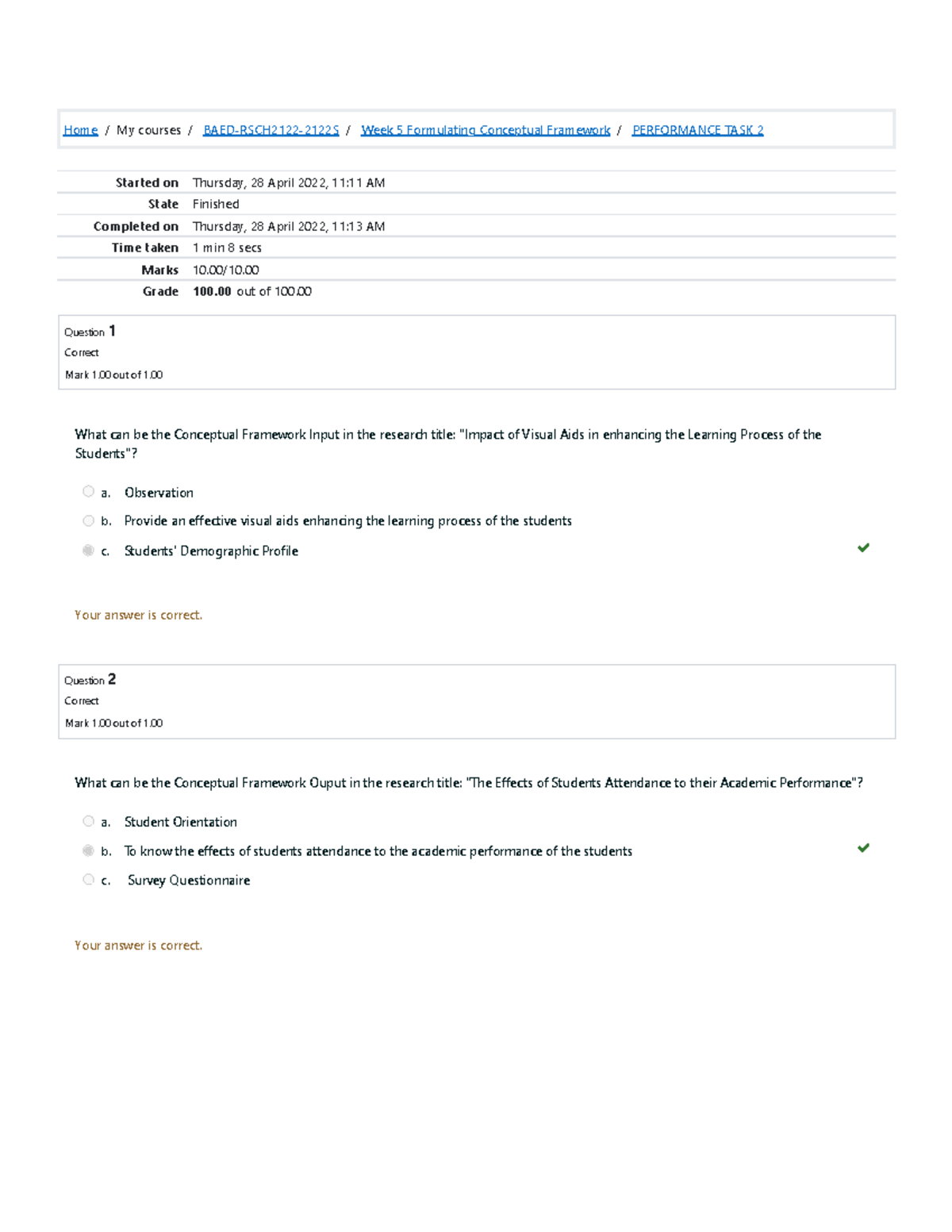The width and height of the screenshot is (952, 1232).
Task: Select option c. Survey Questionnaire
Action: (x=88, y=879)
